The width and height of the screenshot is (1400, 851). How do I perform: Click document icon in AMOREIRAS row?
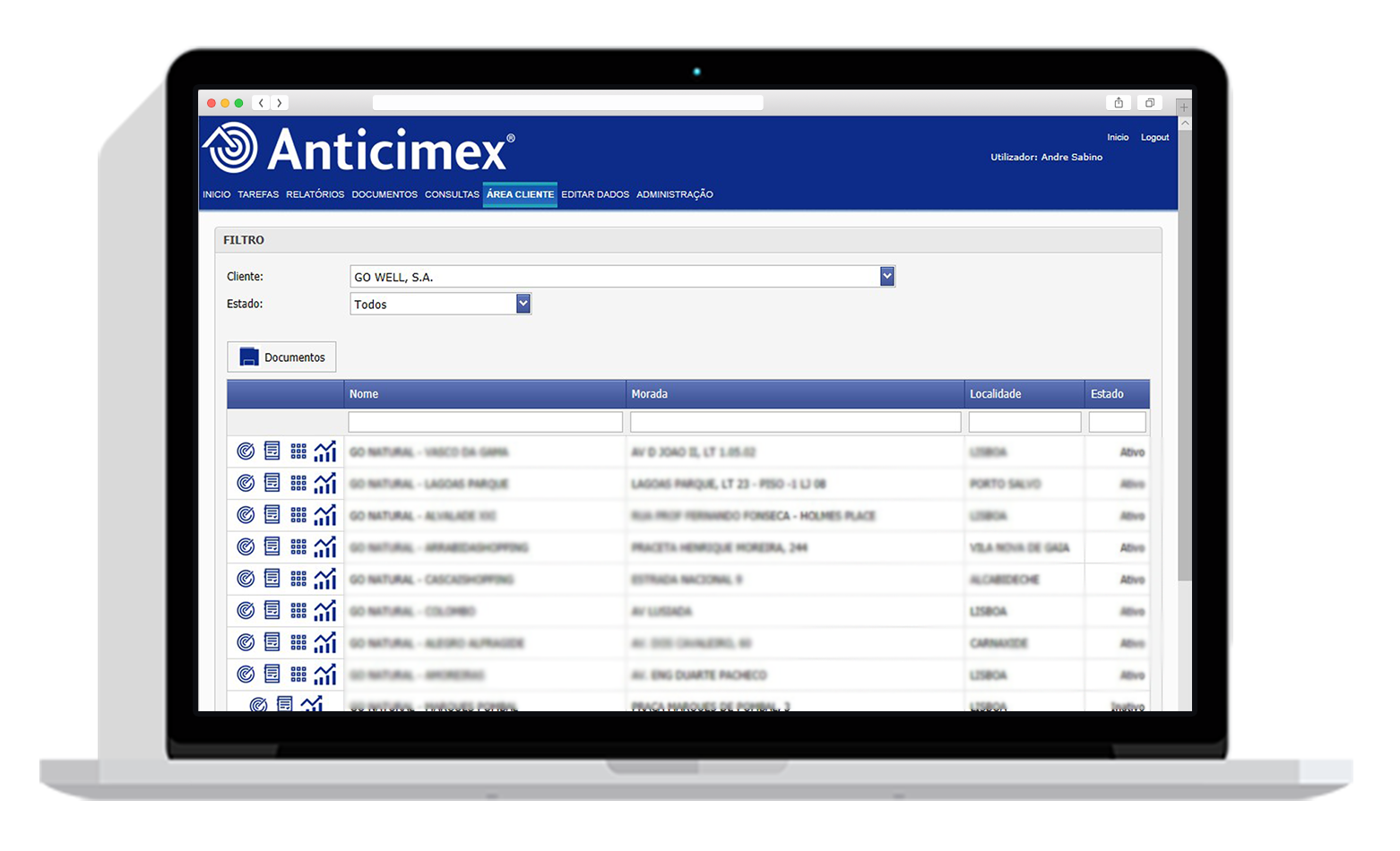[x=272, y=675]
